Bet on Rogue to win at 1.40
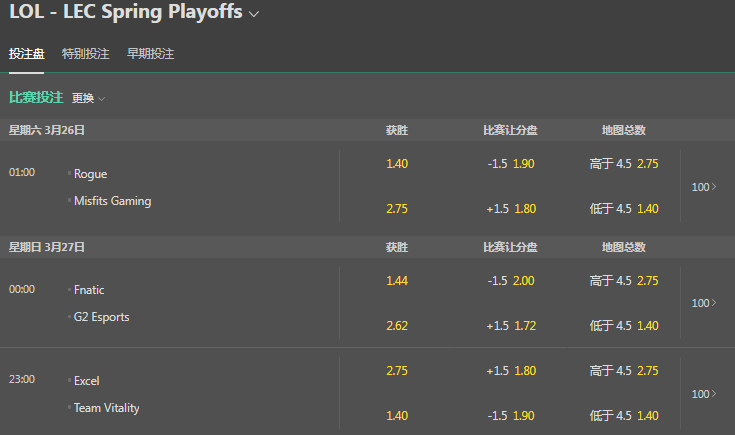This screenshot has height=435, width=735. click(397, 164)
